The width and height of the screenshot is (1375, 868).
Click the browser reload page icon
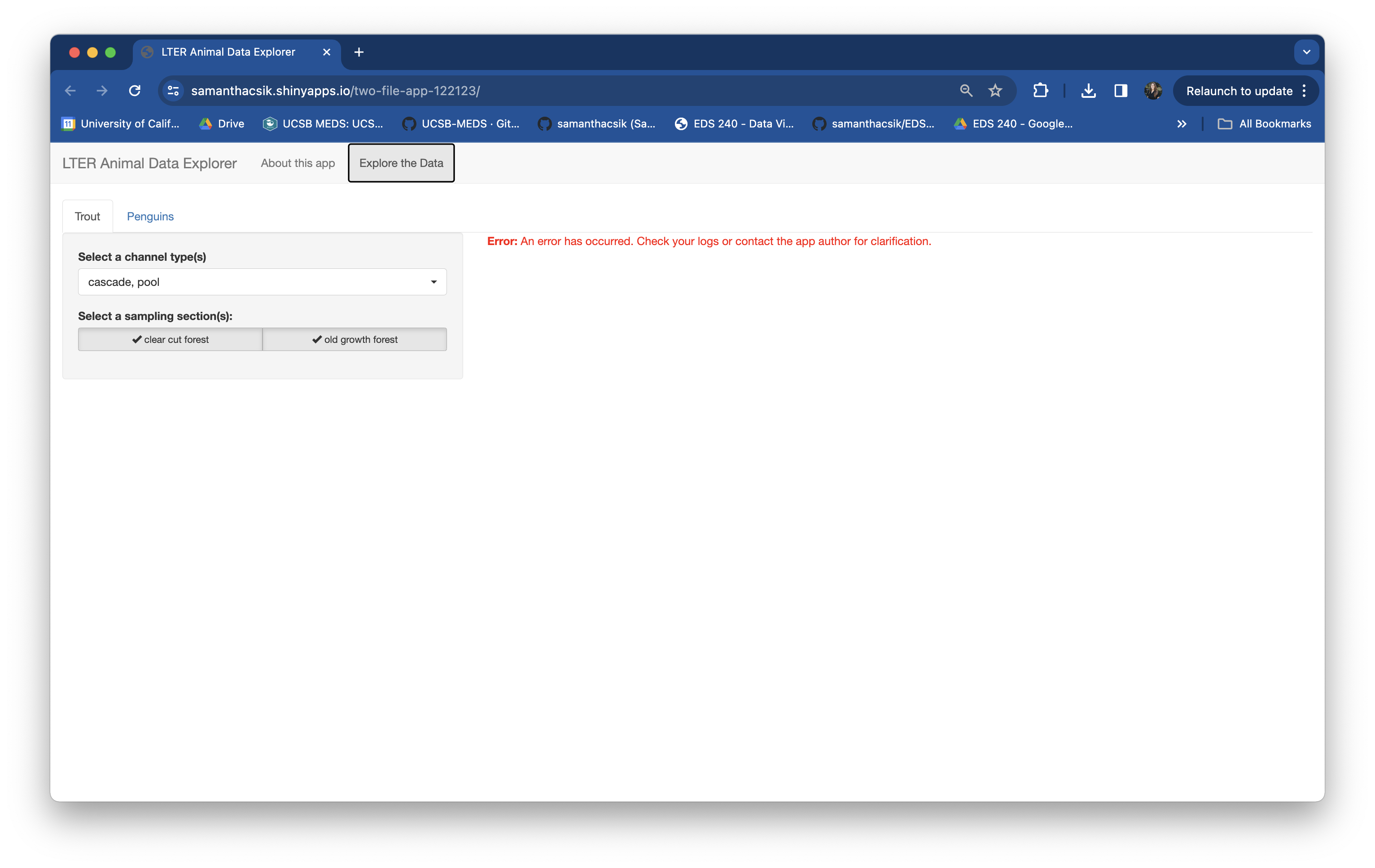(135, 91)
